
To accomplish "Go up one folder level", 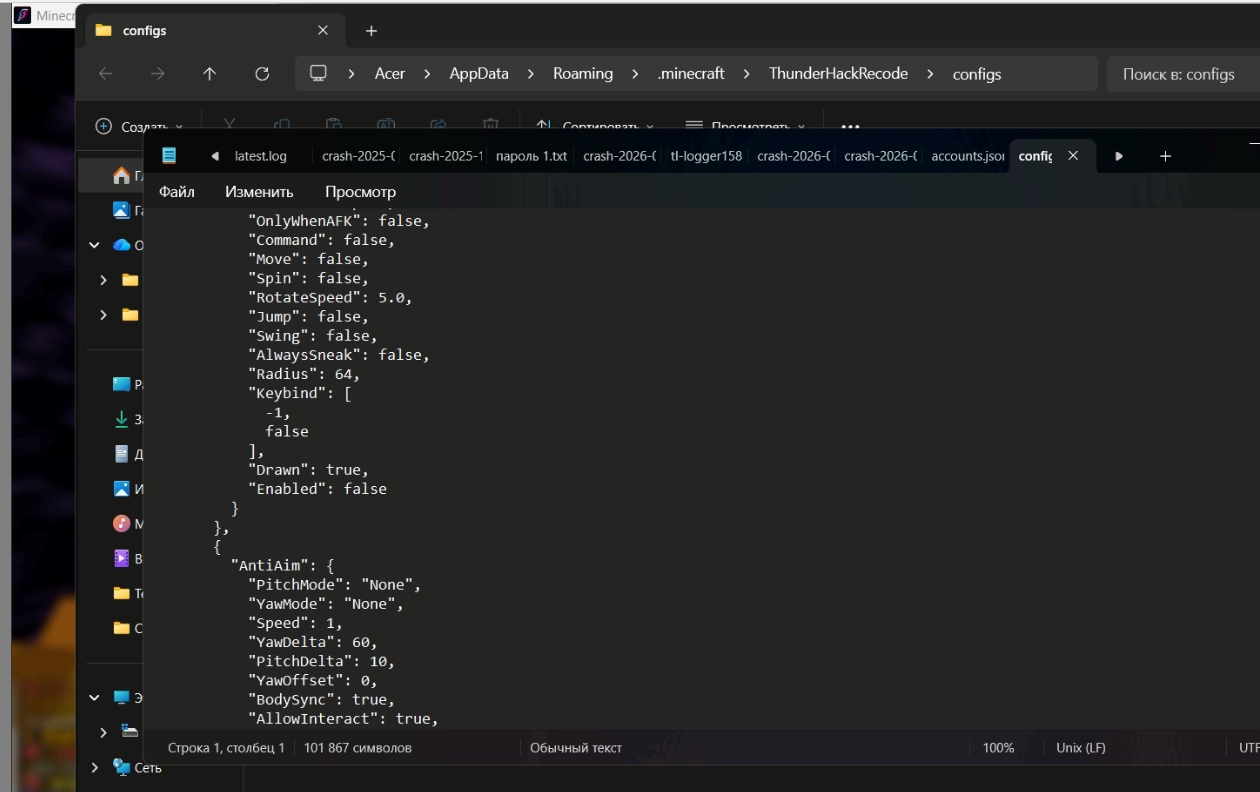I will click(209, 74).
